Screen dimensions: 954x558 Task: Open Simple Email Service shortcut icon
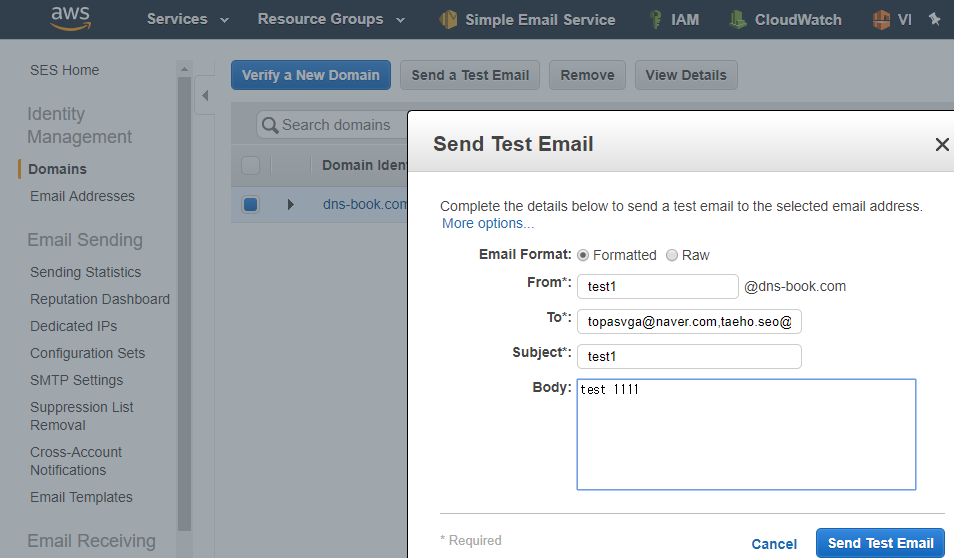pos(448,19)
